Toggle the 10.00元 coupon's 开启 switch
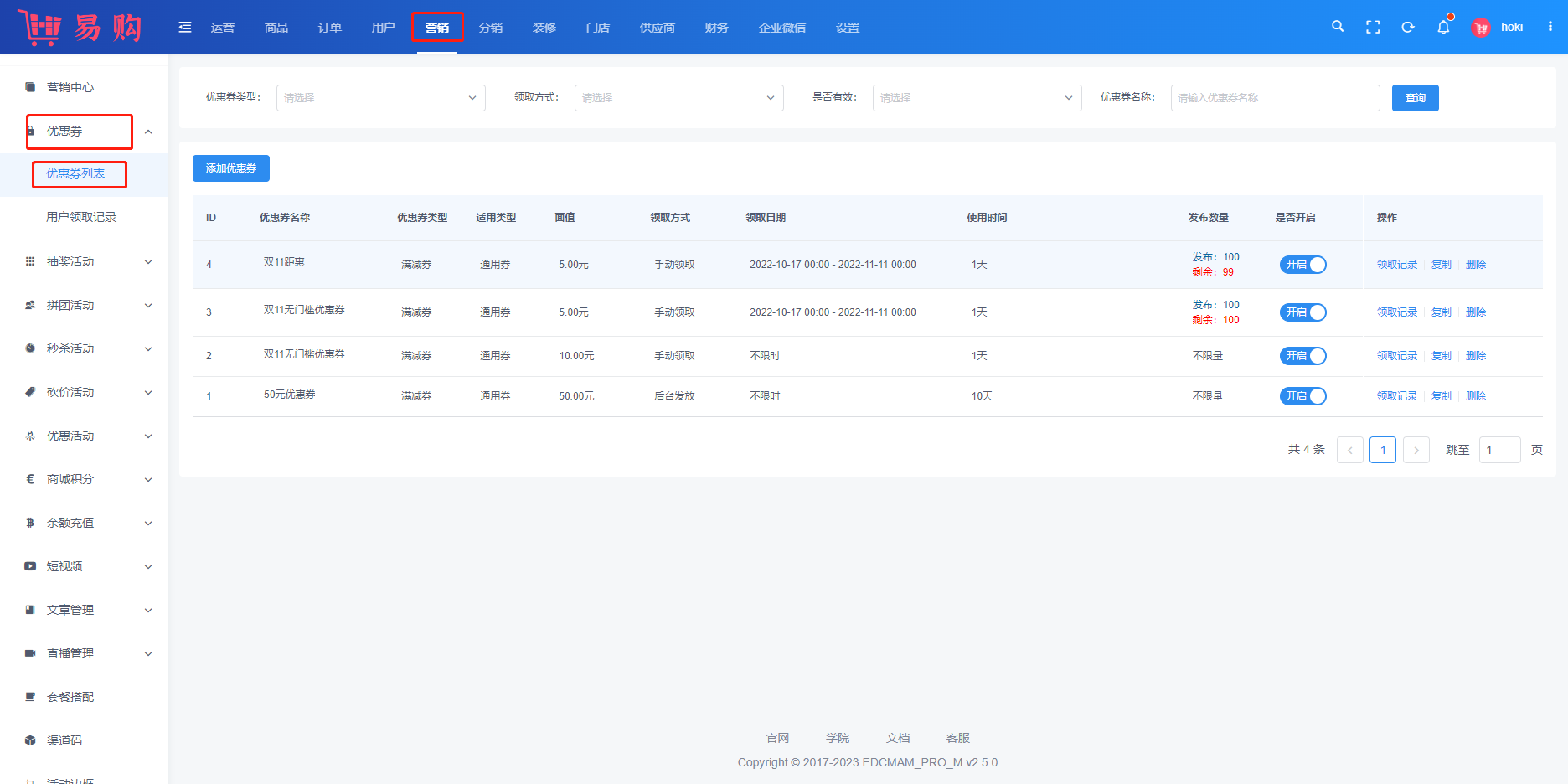The image size is (1568, 784). tap(1302, 356)
